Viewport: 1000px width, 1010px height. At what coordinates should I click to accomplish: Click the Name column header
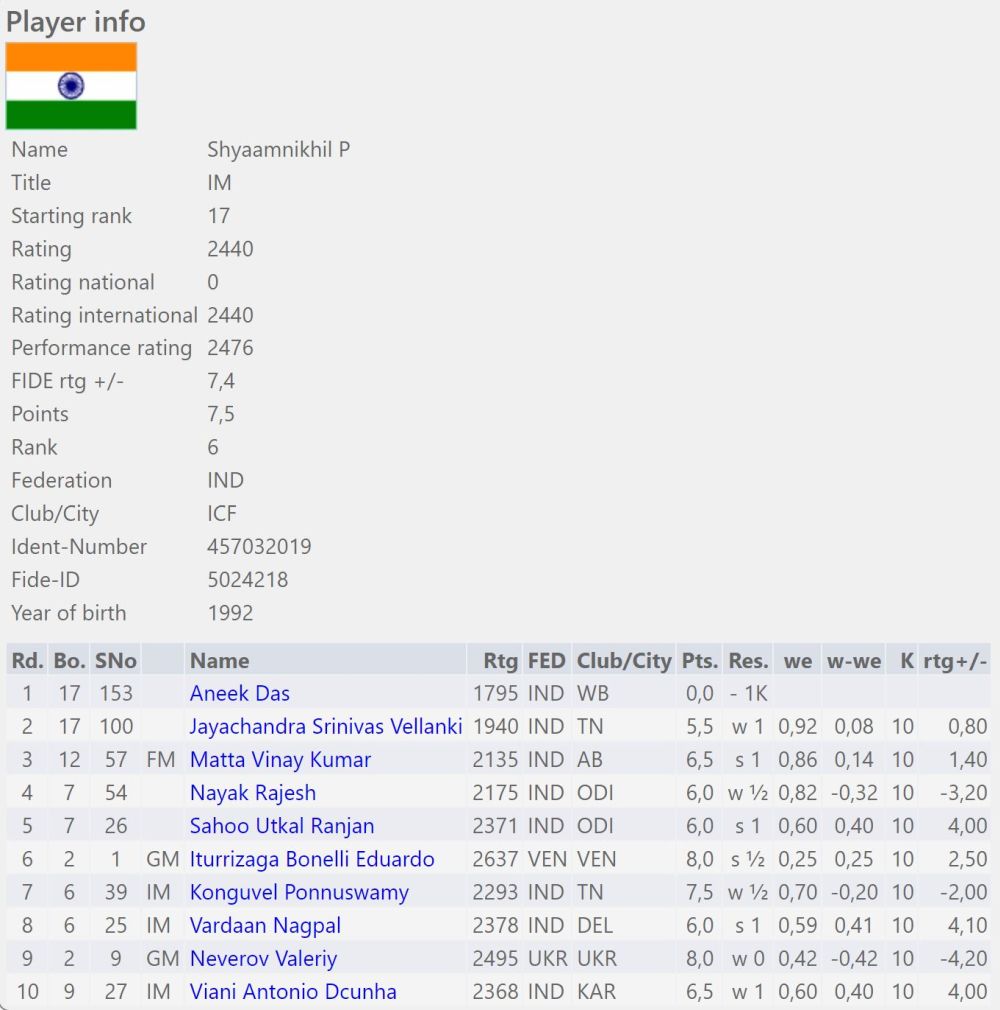219,660
